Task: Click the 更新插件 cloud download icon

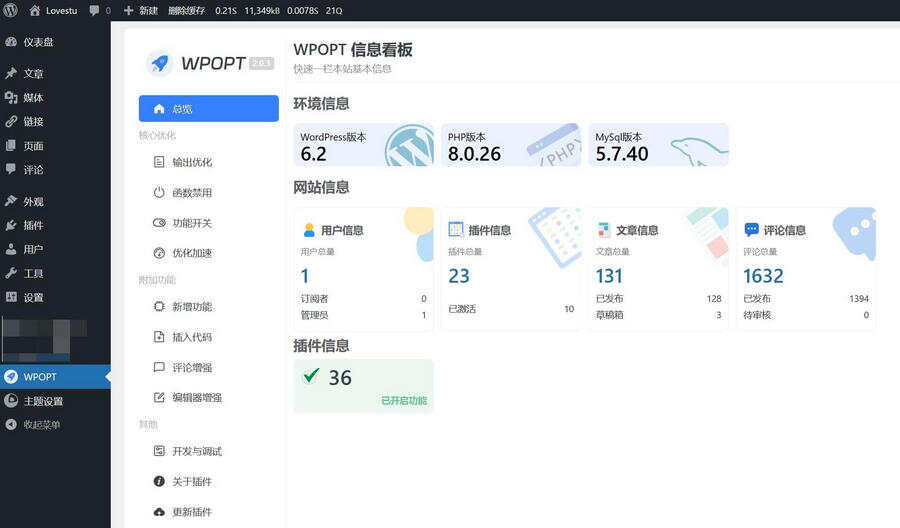Action: click(x=159, y=512)
